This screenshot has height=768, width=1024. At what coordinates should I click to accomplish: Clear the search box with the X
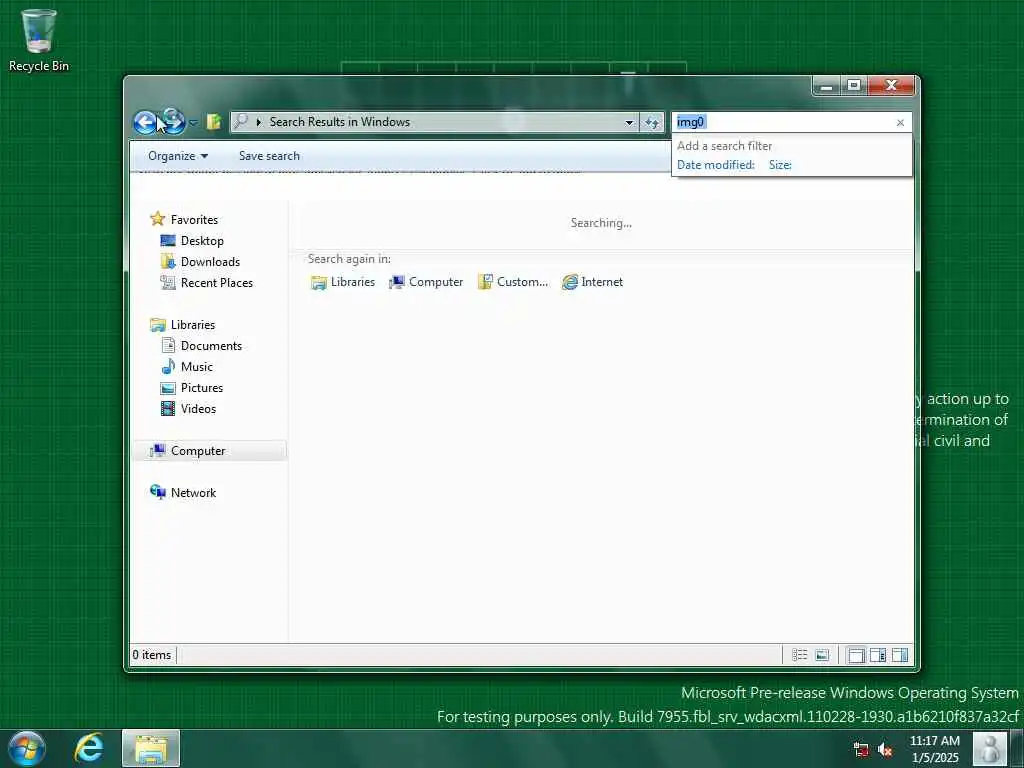point(901,122)
